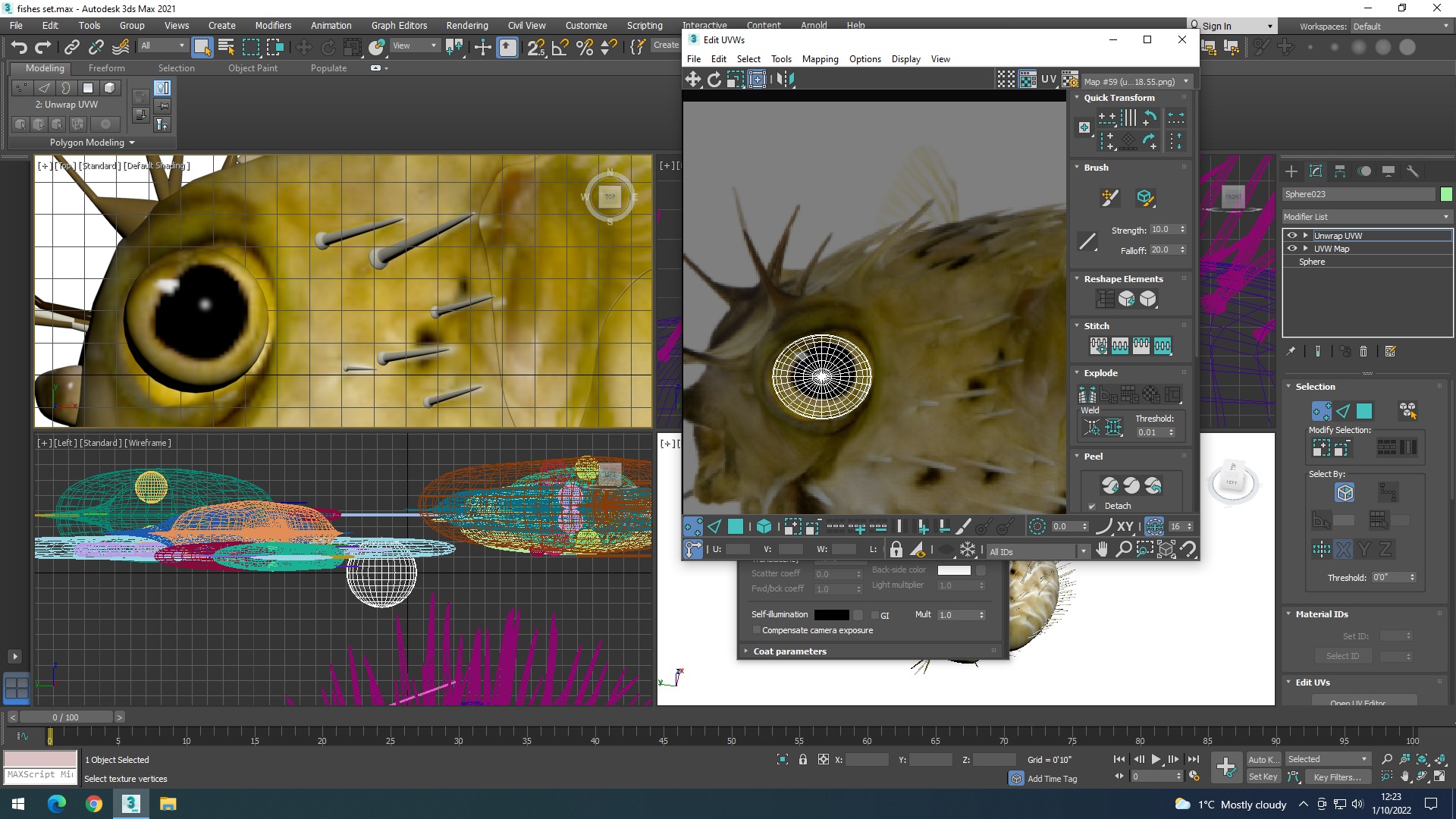This screenshot has width=1456, height=819.
Task: Open the Tools menu in Edit UVWs
Action: click(781, 59)
